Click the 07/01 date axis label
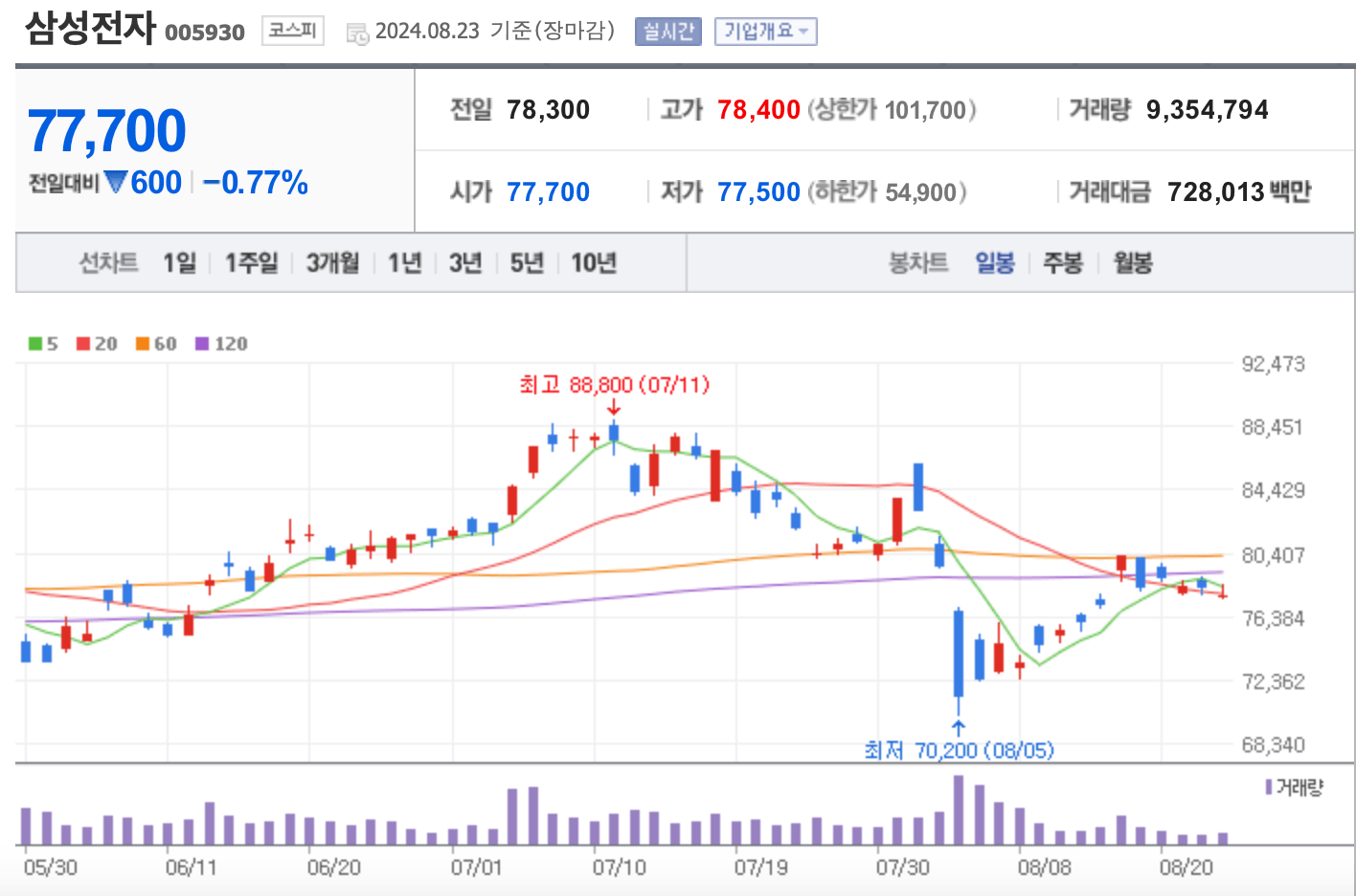Viewport: 1356px width, 896px height. [x=476, y=867]
